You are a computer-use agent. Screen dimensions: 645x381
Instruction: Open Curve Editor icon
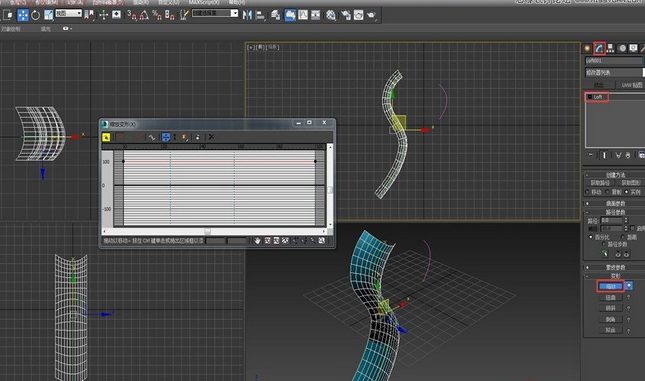click(x=303, y=15)
